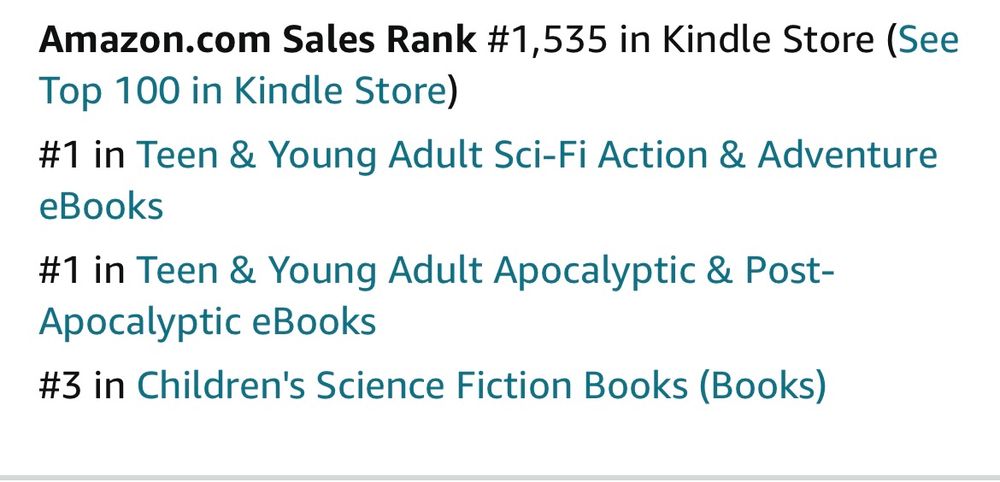This screenshot has height=482, width=1000.
Task: Select the Apocalyptic eBooks wrapped link line
Action: click(208, 321)
